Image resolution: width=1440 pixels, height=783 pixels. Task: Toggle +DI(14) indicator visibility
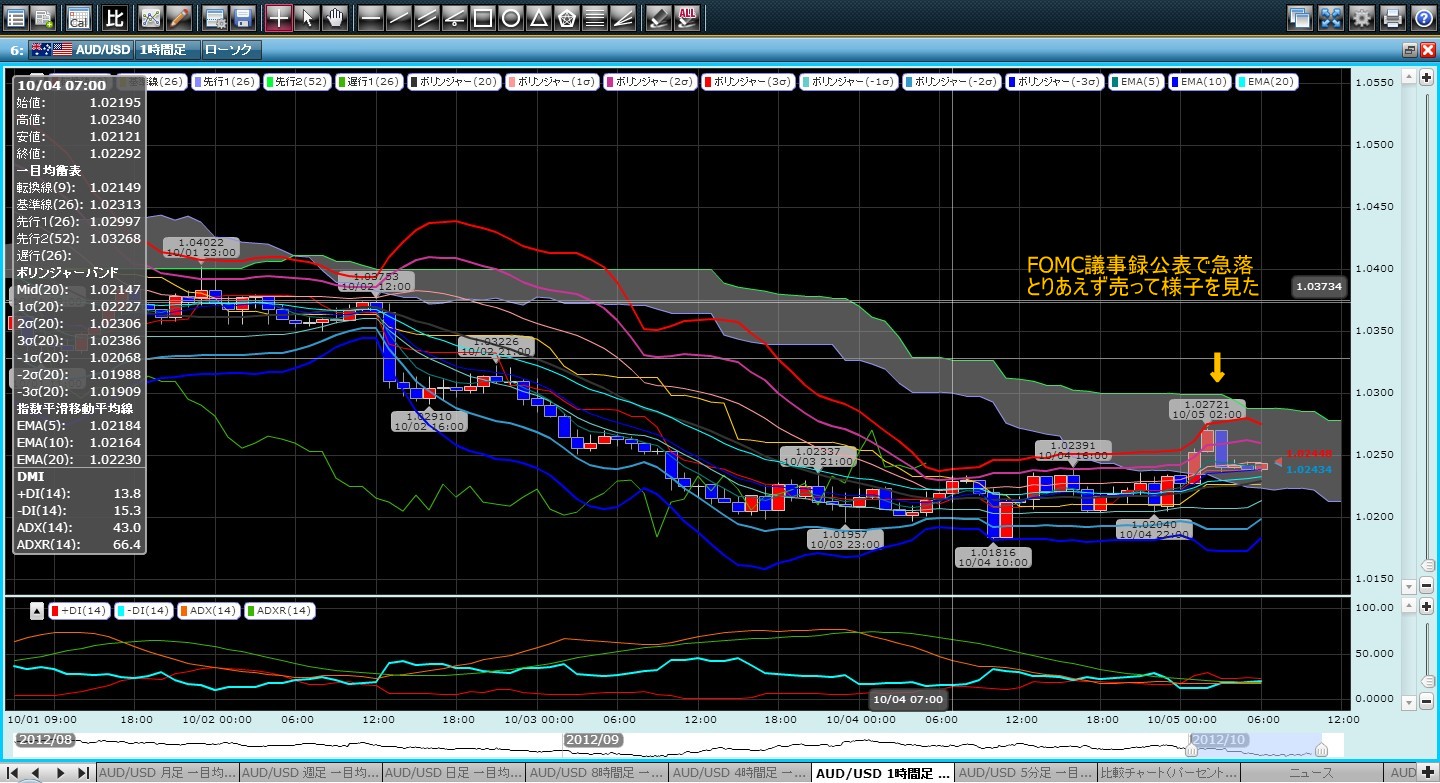click(x=79, y=610)
